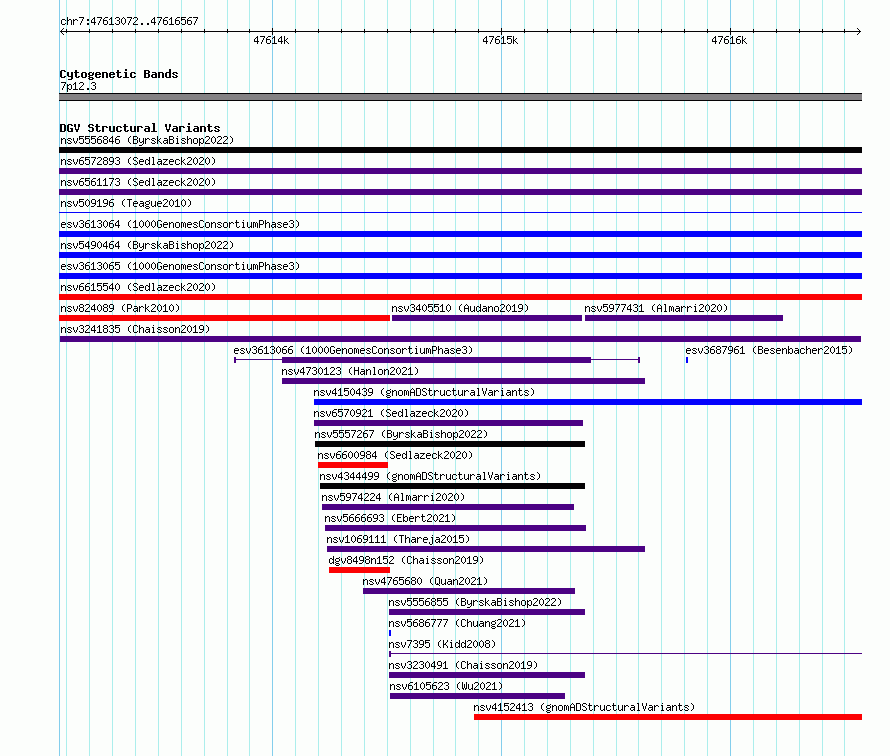Click the nsv5556855 (ByrskaBishop2022) label

pos(475,602)
